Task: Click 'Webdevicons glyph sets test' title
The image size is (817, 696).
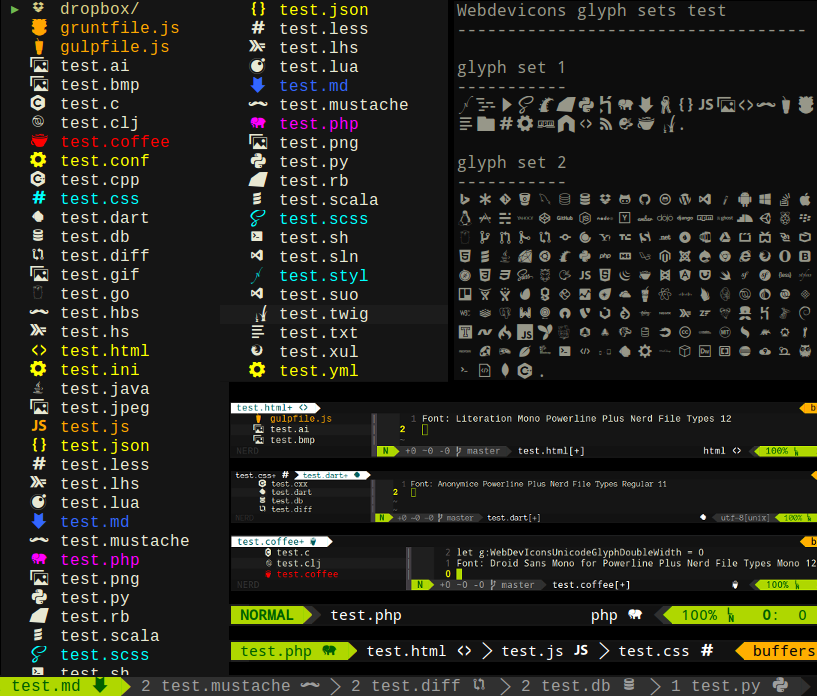Action: tap(591, 10)
